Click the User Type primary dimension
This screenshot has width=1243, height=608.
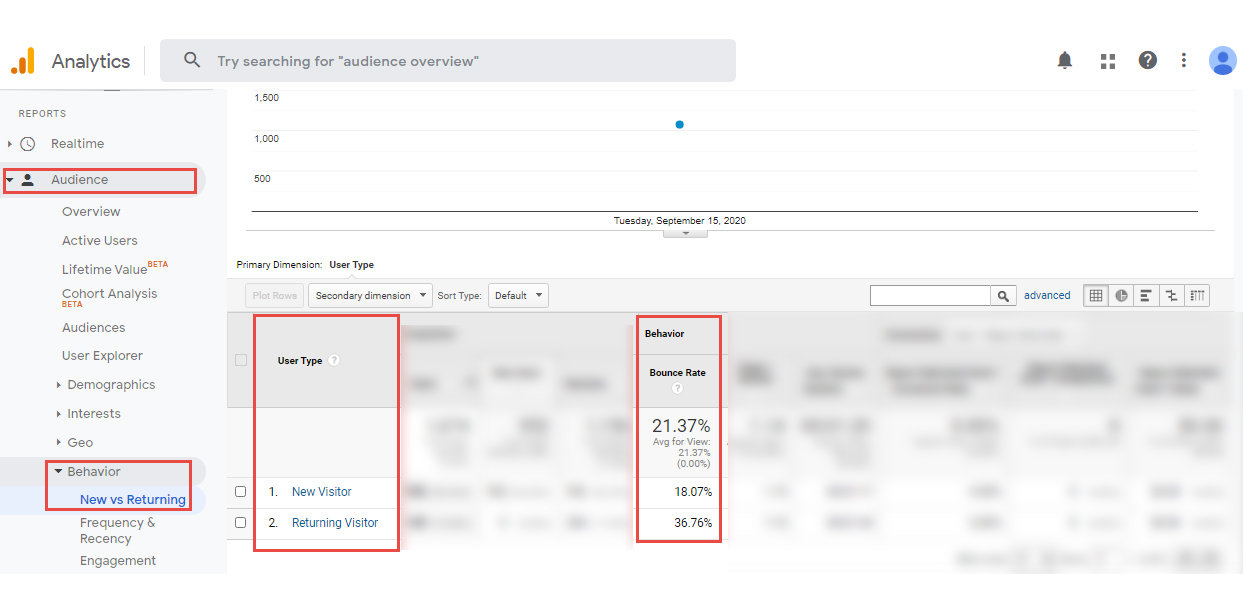pos(351,265)
